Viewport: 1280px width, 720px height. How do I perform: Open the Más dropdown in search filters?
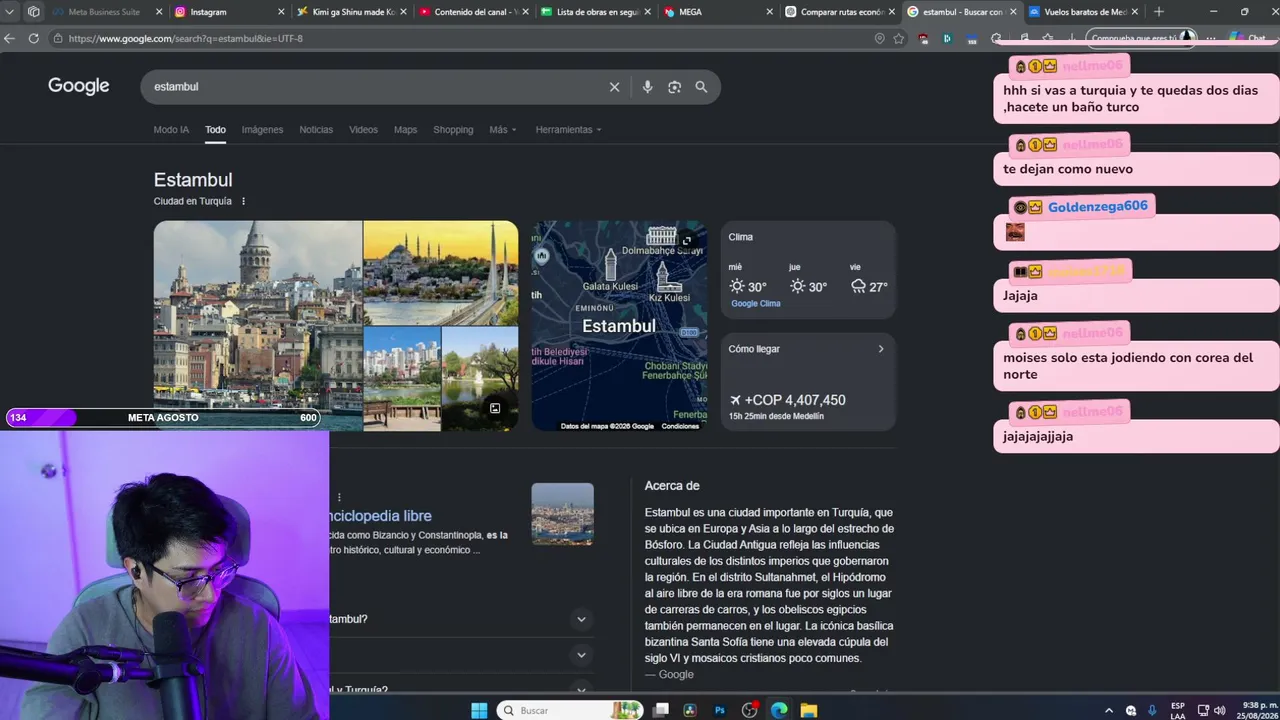point(503,129)
